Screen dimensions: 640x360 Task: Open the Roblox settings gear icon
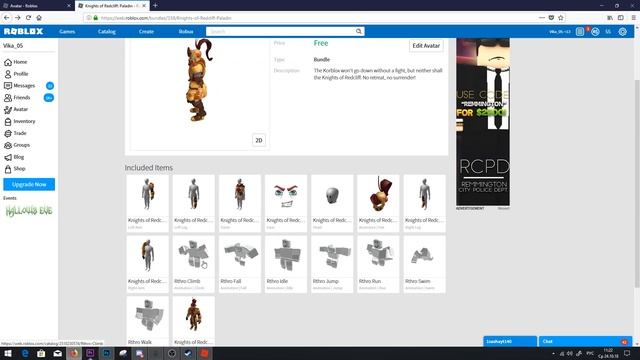(622, 31)
